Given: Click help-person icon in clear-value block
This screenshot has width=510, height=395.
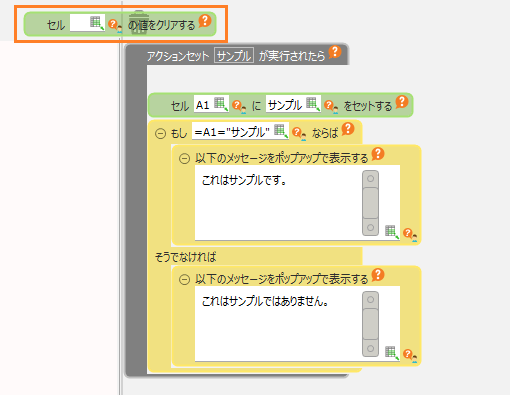Looking at the screenshot, I should [x=115, y=26].
